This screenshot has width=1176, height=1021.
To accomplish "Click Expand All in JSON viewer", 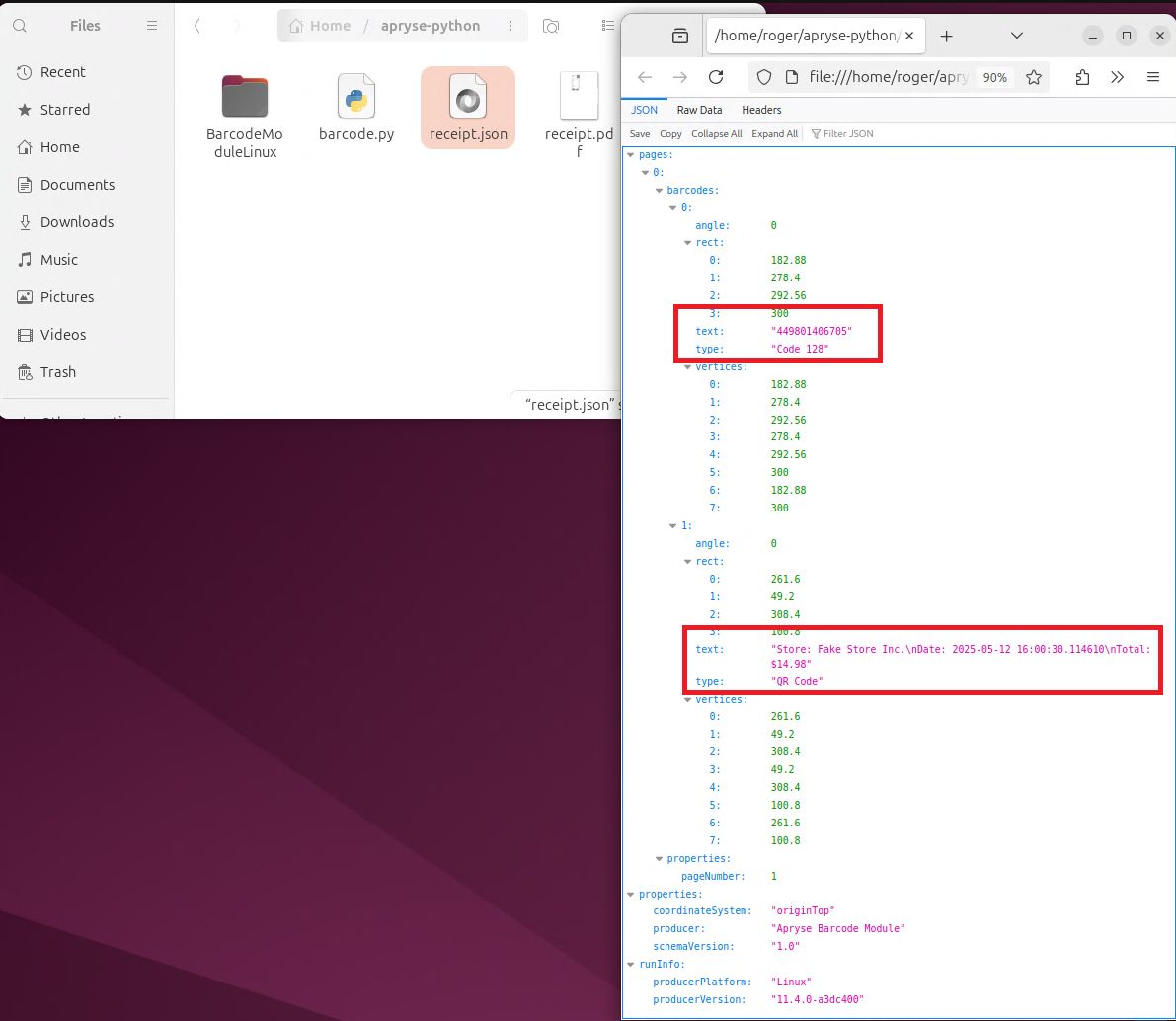I will click(x=775, y=133).
